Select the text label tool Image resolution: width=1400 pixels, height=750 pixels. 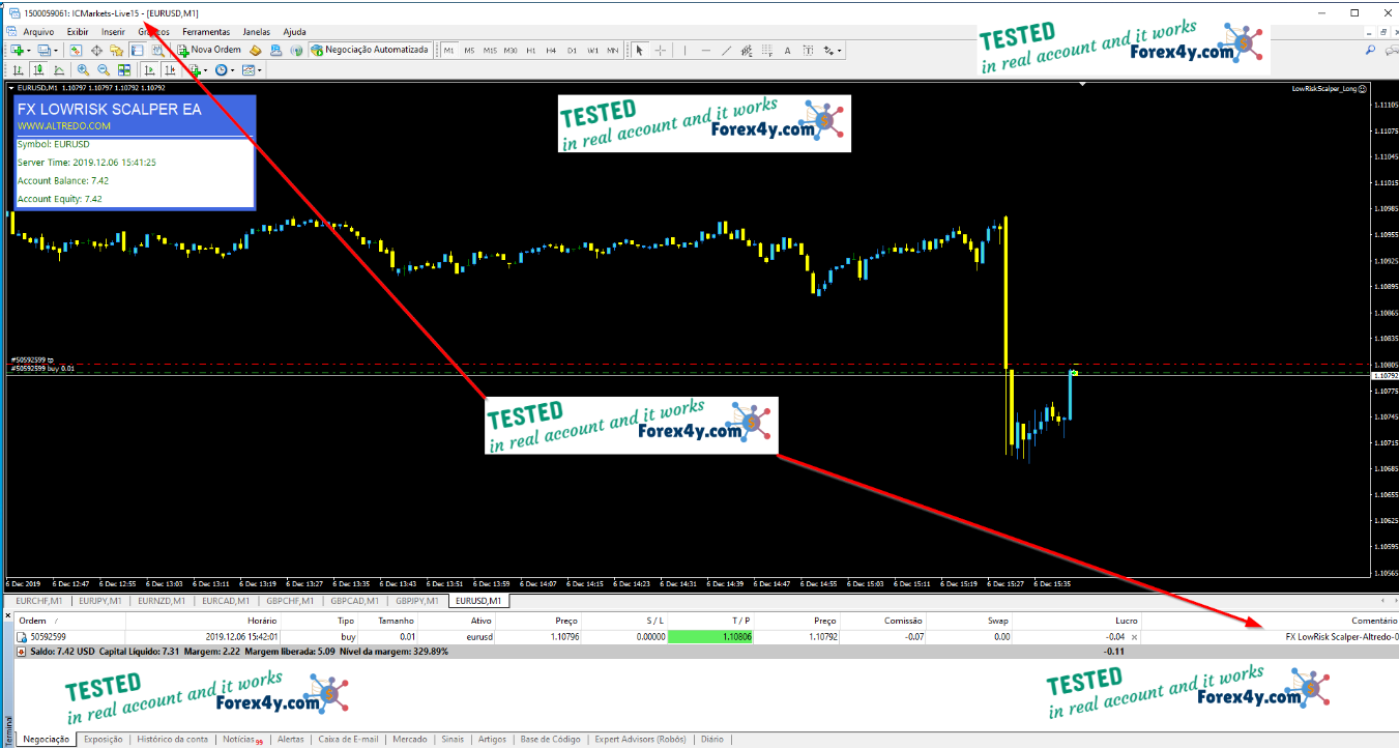coord(787,50)
